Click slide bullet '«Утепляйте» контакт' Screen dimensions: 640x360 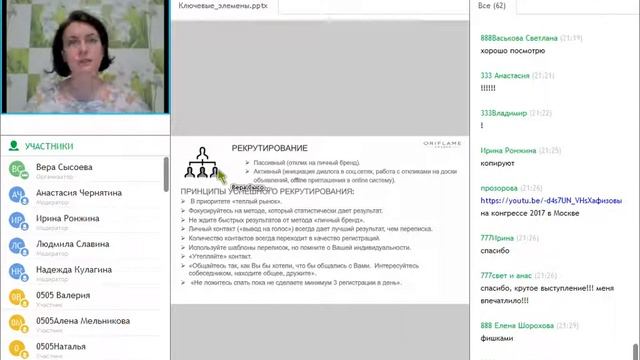pos(220,256)
